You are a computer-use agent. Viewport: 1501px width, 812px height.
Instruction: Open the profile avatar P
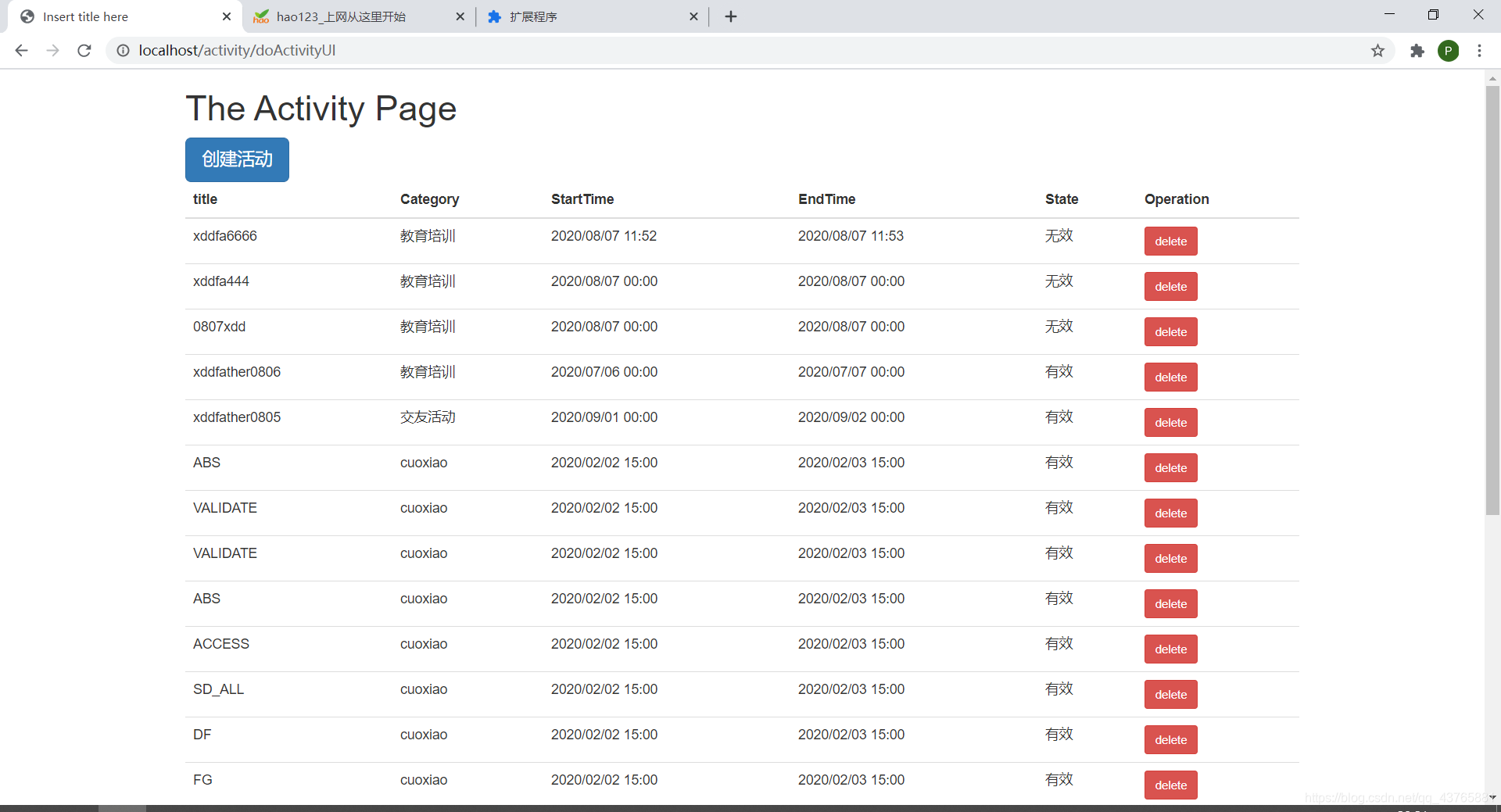(x=1448, y=50)
